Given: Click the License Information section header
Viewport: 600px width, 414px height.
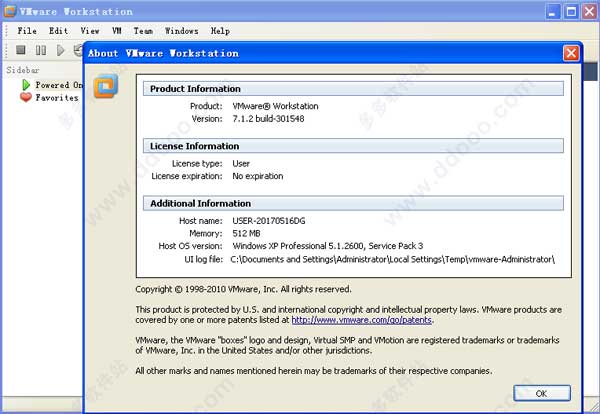Looking at the screenshot, I should click(353, 146).
